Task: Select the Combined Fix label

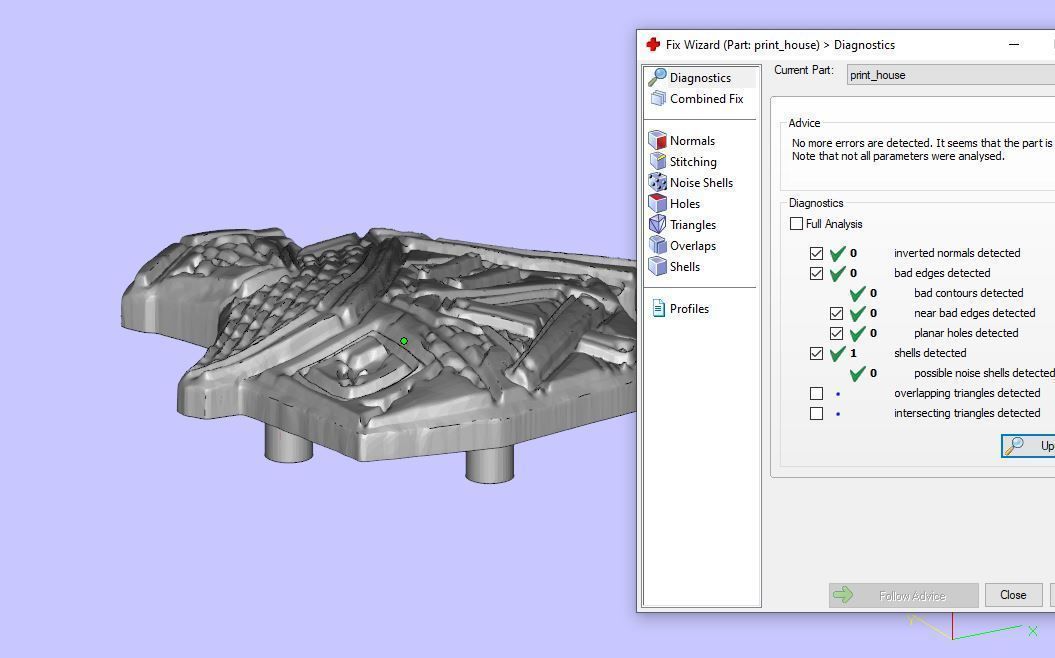Action: pos(706,99)
